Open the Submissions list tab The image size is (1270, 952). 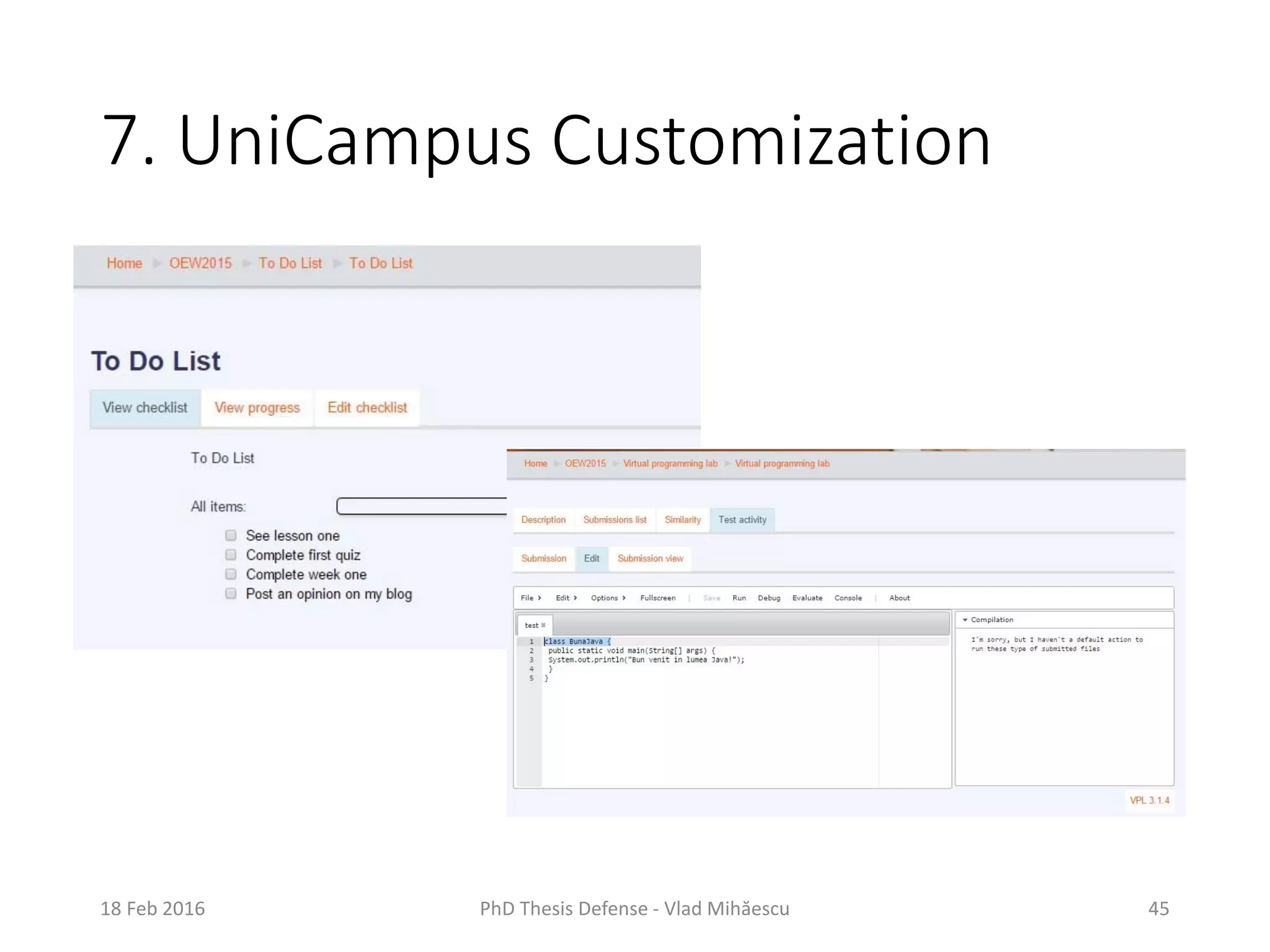pyautogui.click(x=615, y=520)
